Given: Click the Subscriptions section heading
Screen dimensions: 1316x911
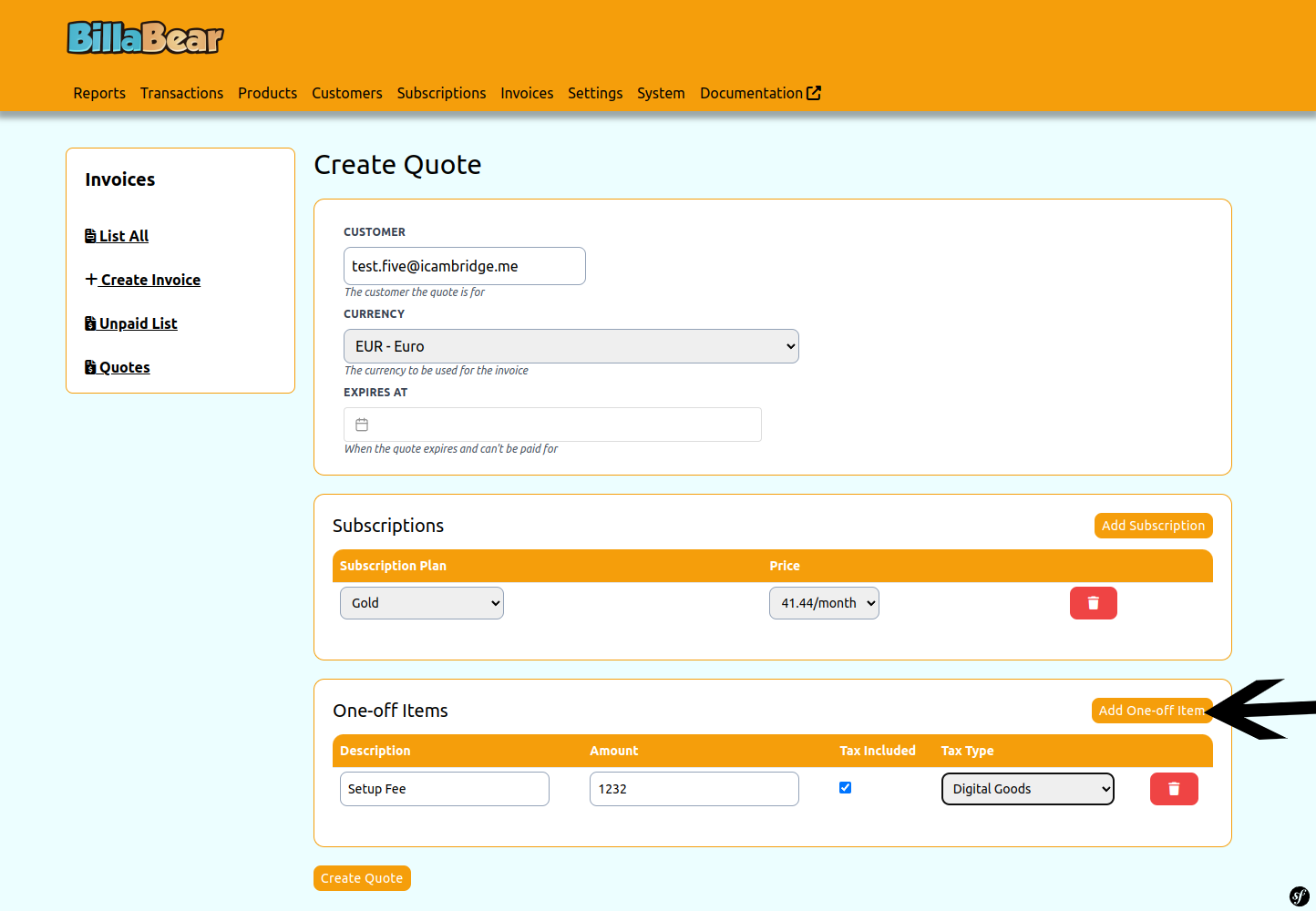Looking at the screenshot, I should click(388, 526).
